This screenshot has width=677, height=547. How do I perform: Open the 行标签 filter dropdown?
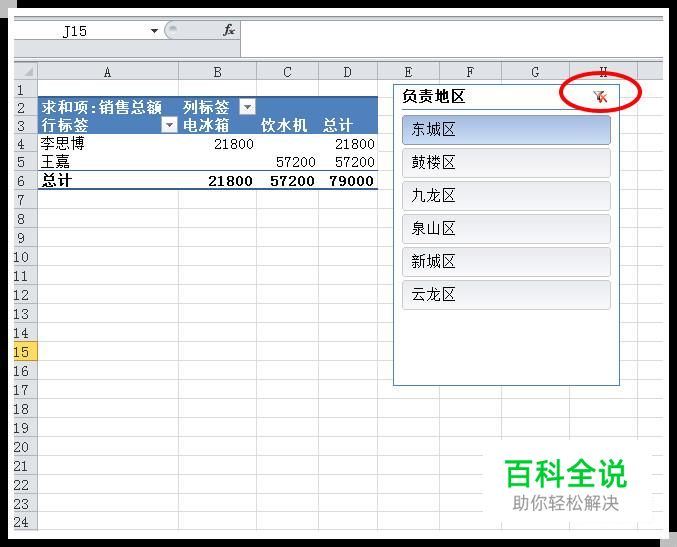(169, 125)
